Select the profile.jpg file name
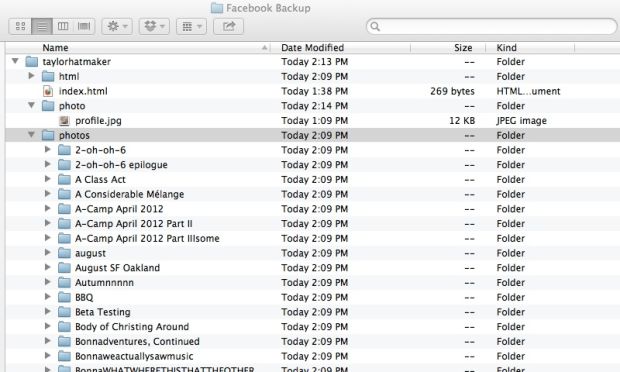620x372 pixels. click(98, 121)
